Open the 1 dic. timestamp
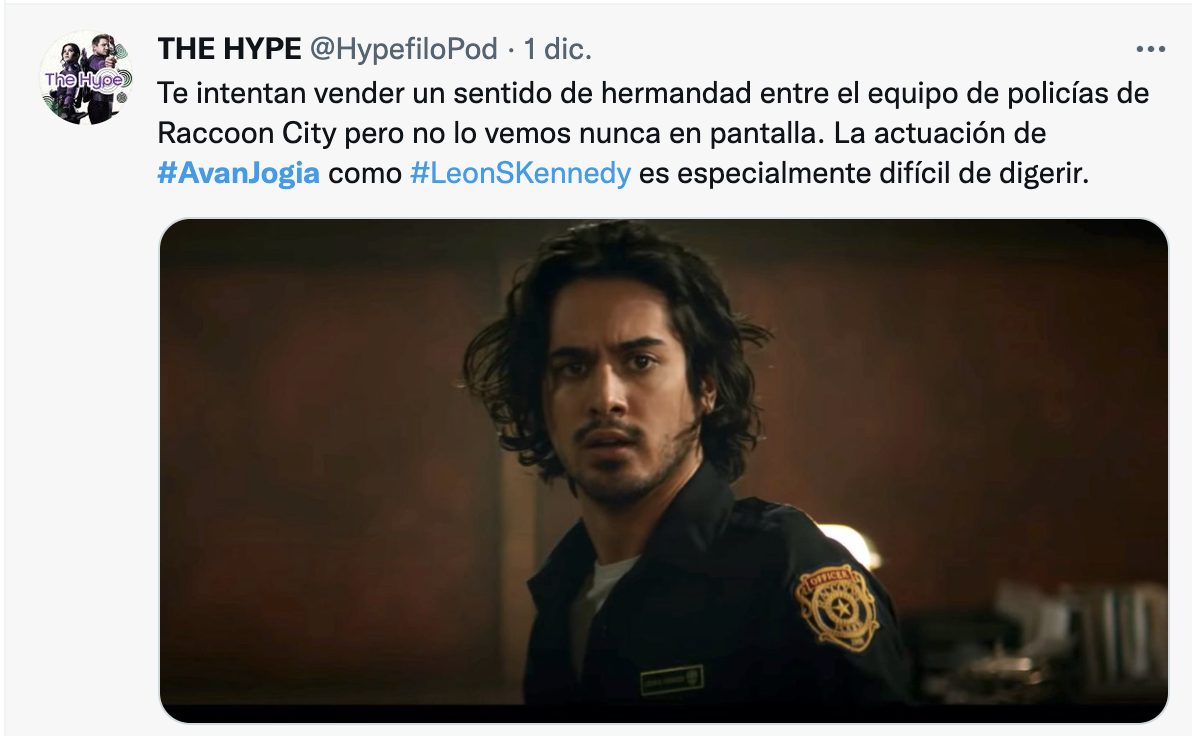Screen dimensions: 1192x736 557,49
